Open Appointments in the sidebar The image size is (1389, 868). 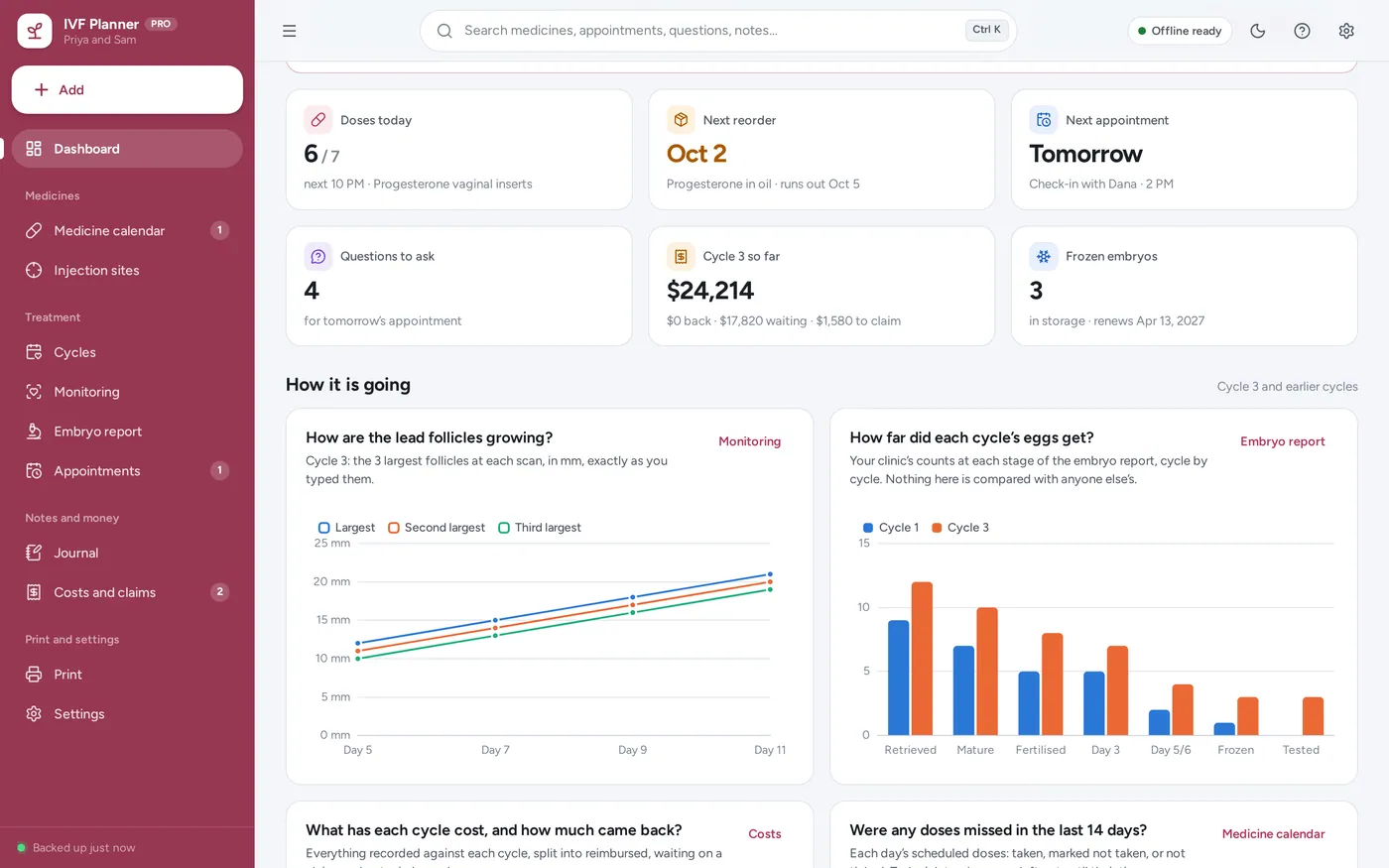pyautogui.click(x=127, y=471)
